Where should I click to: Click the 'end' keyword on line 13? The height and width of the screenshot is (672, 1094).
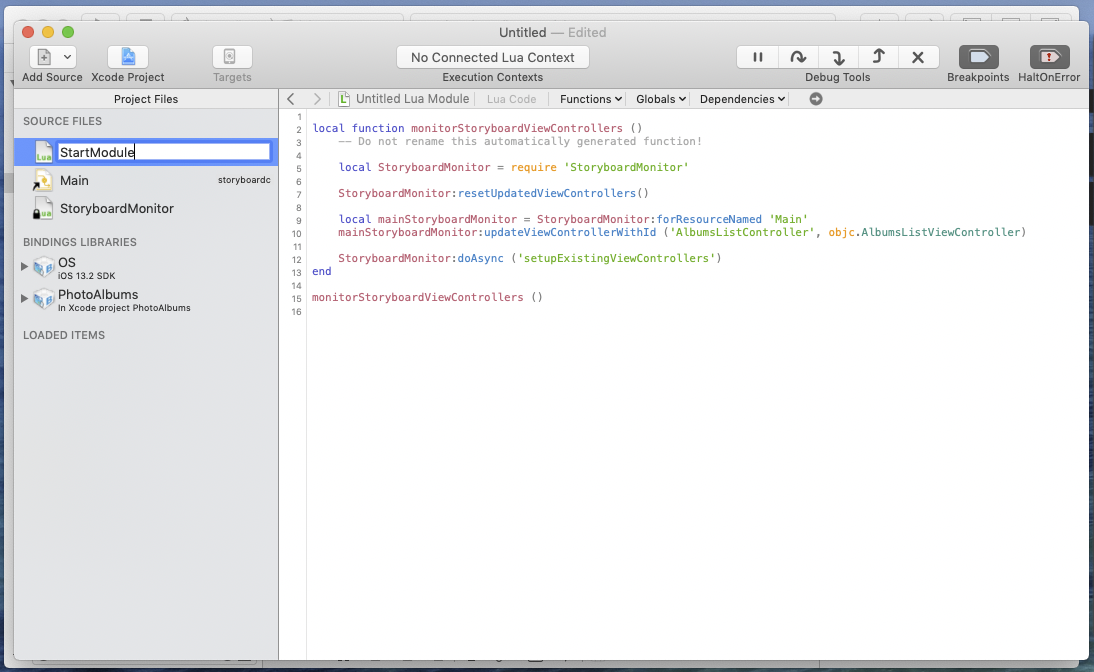click(x=322, y=271)
